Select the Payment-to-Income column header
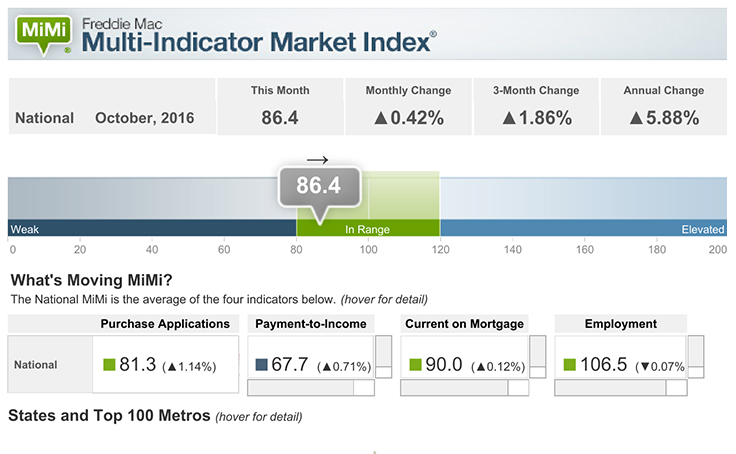Image resolution: width=736 pixels, height=454 pixels. 310,324
